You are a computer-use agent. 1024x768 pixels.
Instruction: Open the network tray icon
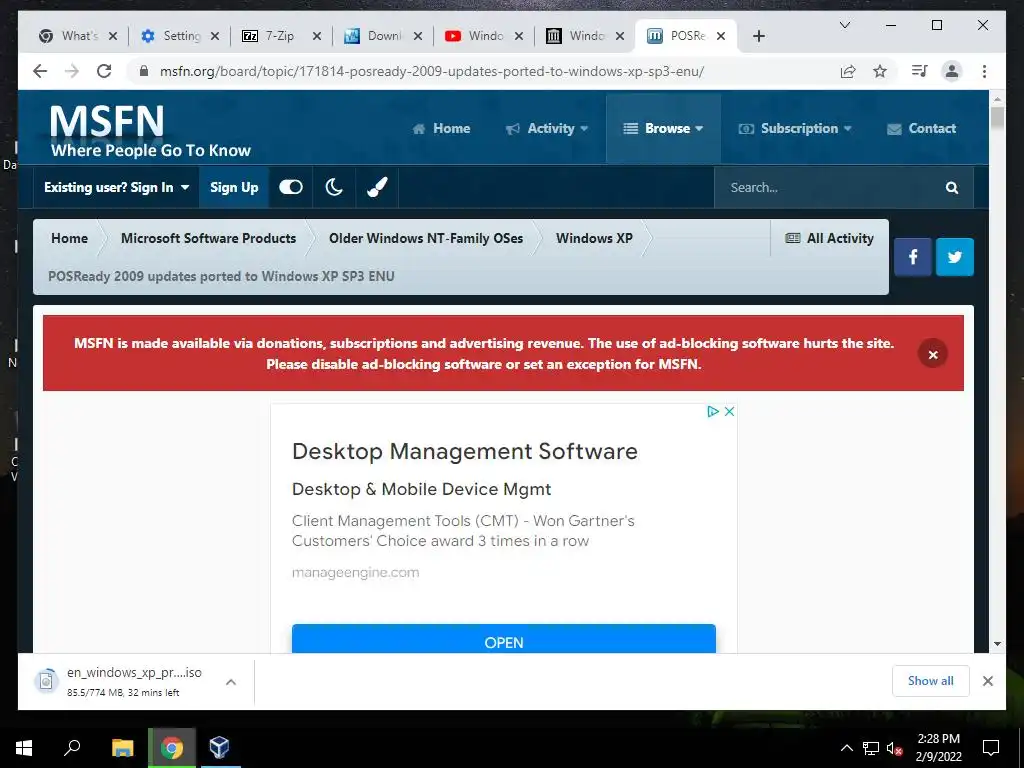[x=871, y=748]
